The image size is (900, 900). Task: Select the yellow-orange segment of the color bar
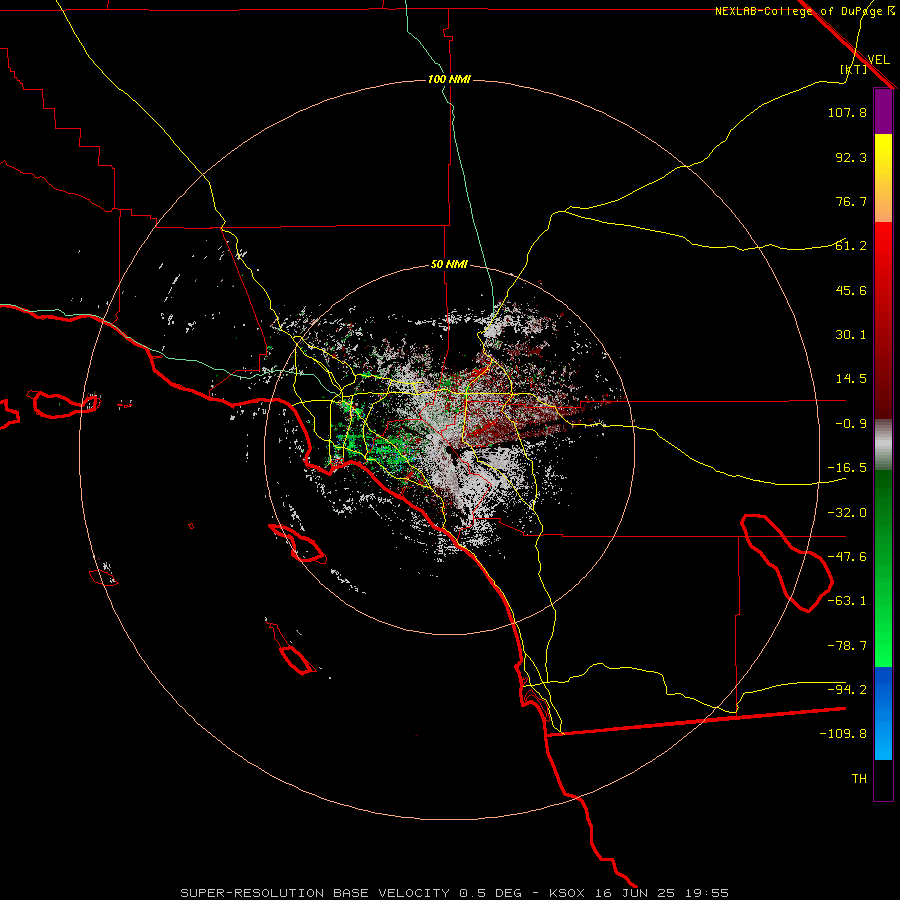[x=883, y=178]
